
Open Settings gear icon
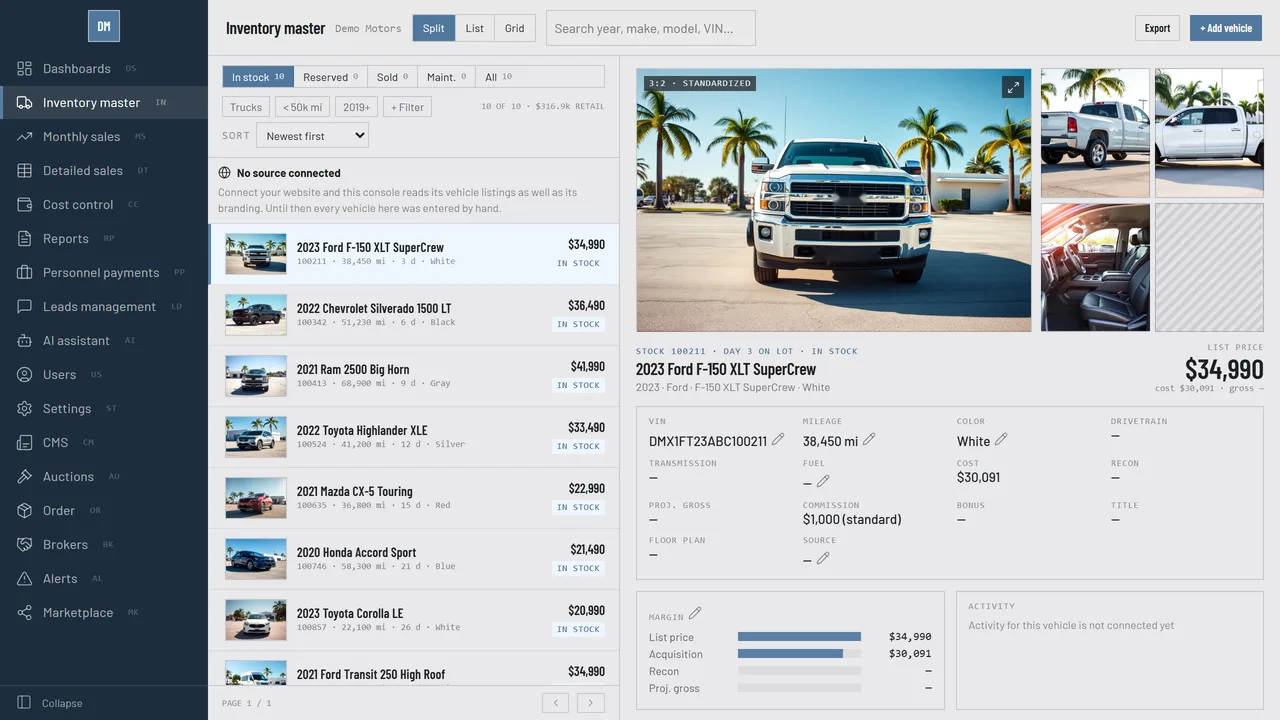pyautogui.click(x=24, y=409)
